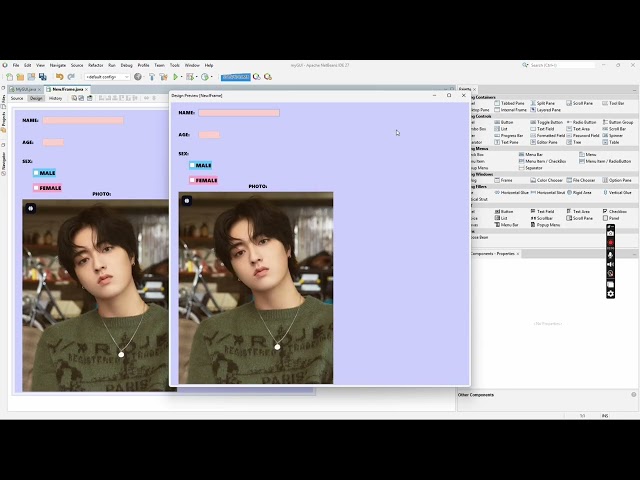This screenshot has height=480, width=640.
Task: Select Button Group in the palette
Action: [x=618, y=122]
